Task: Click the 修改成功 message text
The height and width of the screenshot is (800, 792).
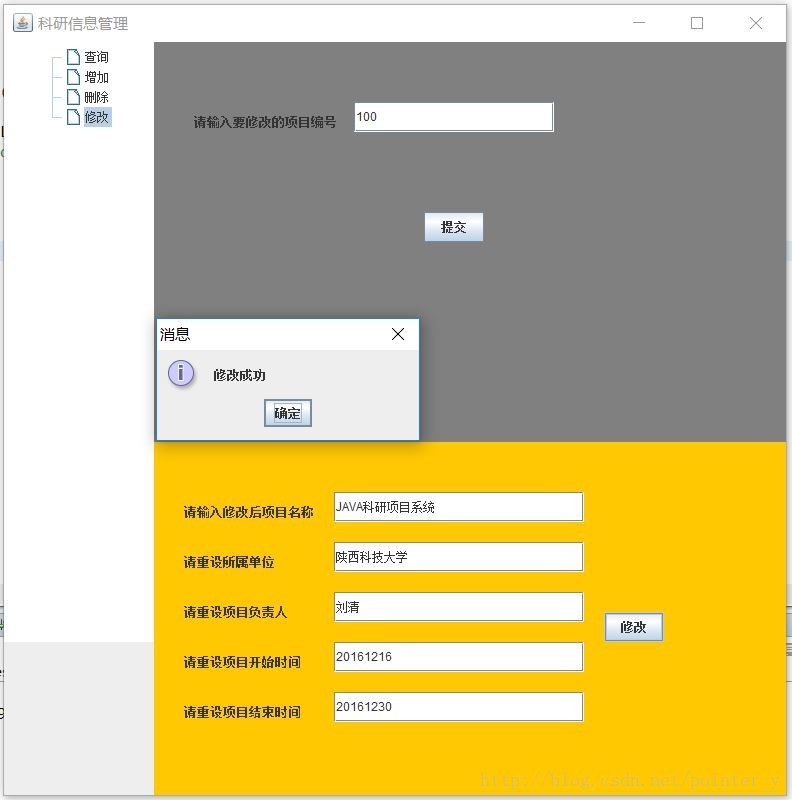Action: [x=239, y=375]
